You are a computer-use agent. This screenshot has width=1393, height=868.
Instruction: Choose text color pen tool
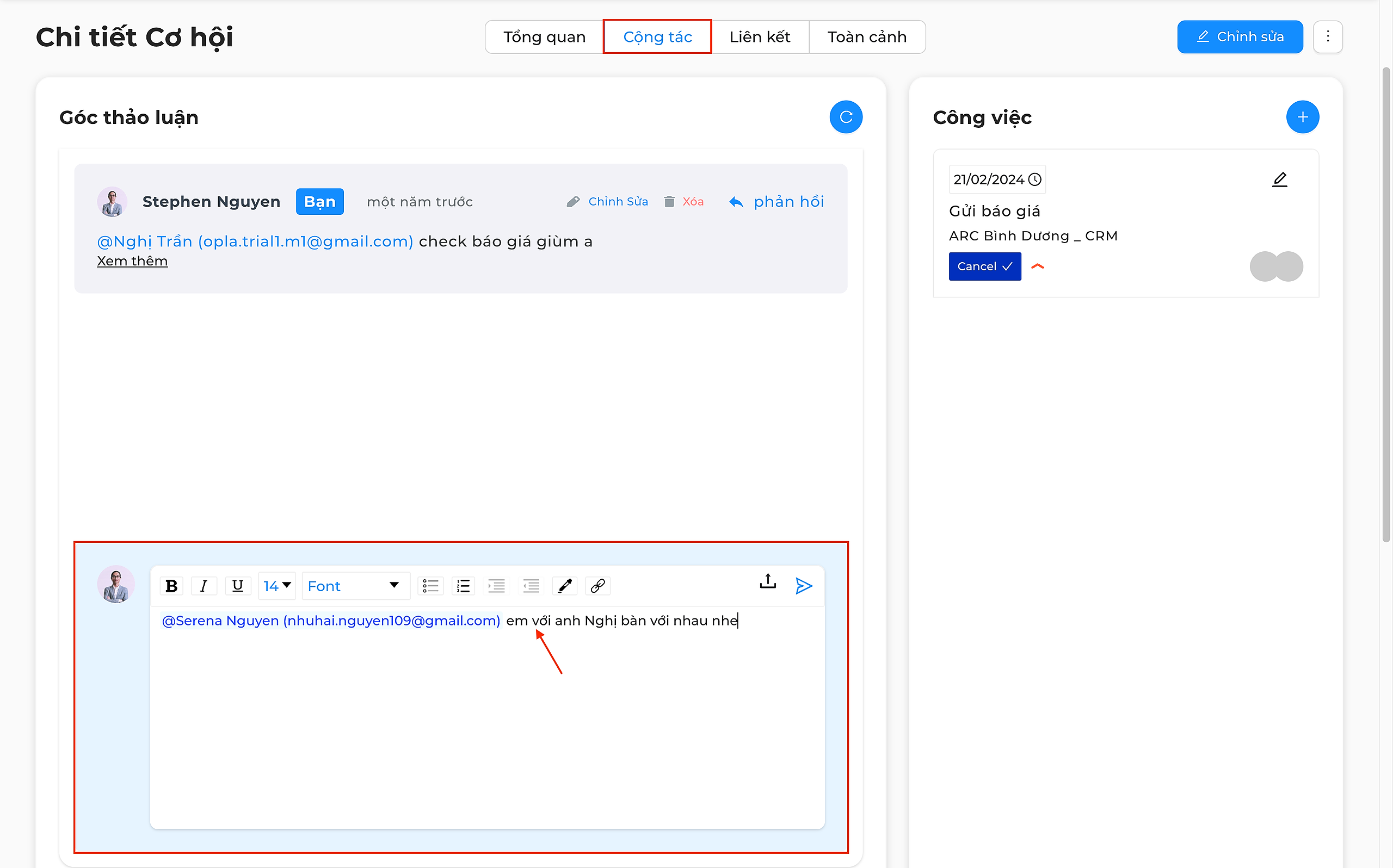tap(564, 586)
